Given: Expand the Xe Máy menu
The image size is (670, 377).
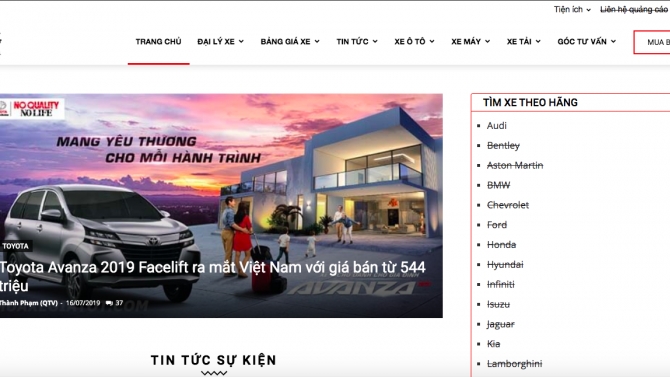Looking at the screenshot, I should coord(470,41).
